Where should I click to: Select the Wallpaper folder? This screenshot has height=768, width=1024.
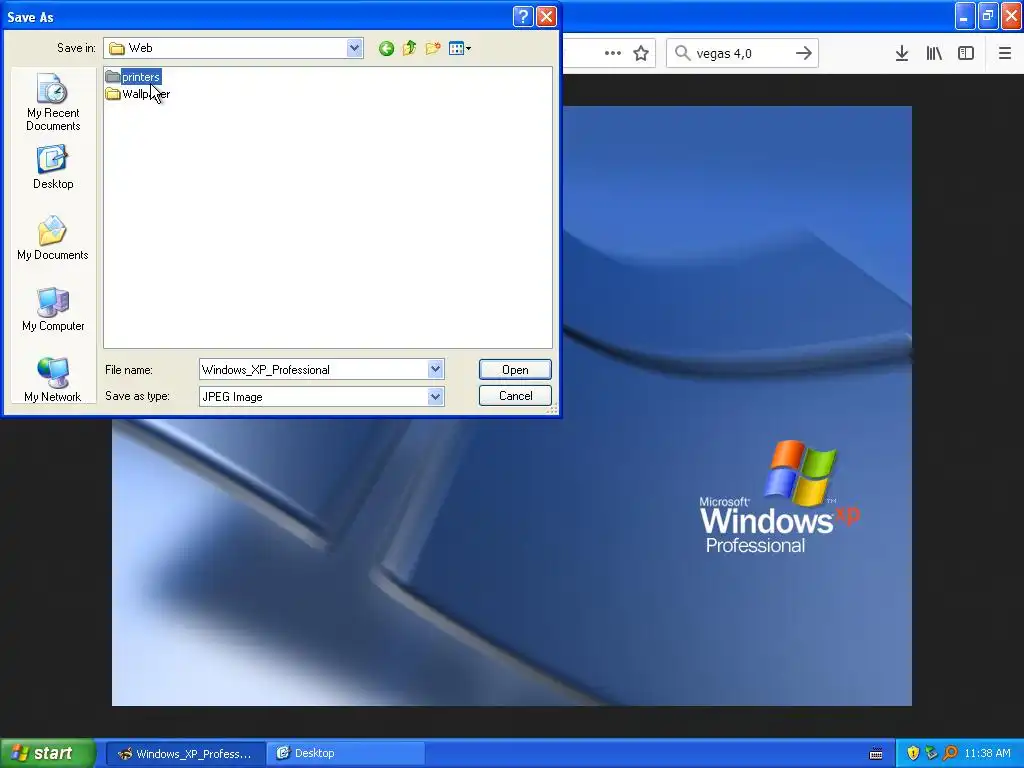(x=138, y=94)
